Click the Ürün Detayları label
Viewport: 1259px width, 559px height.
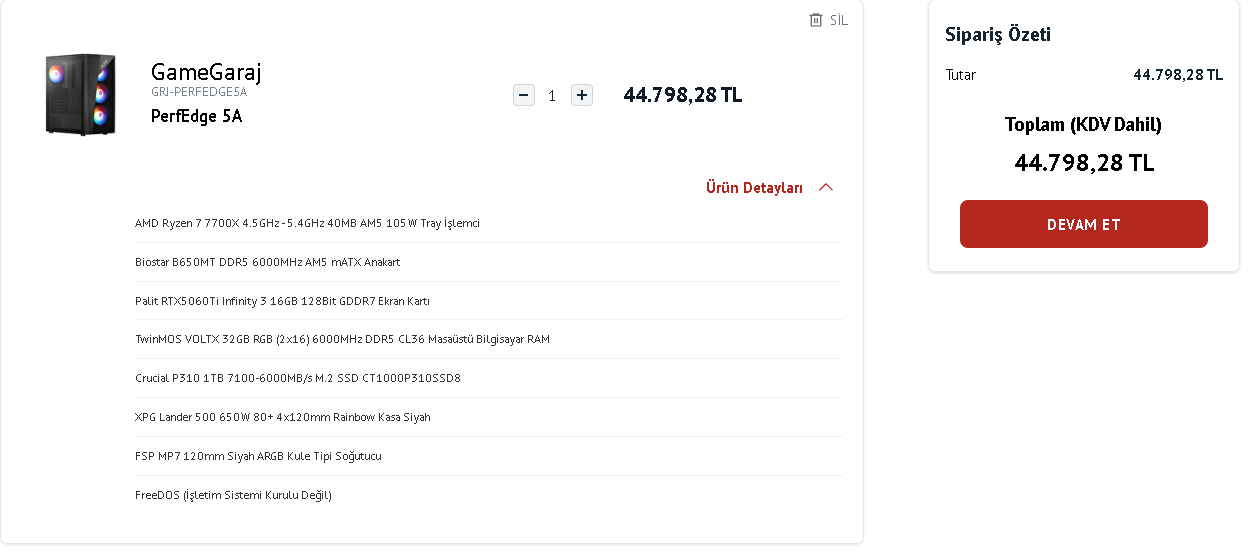coord(754,188)
